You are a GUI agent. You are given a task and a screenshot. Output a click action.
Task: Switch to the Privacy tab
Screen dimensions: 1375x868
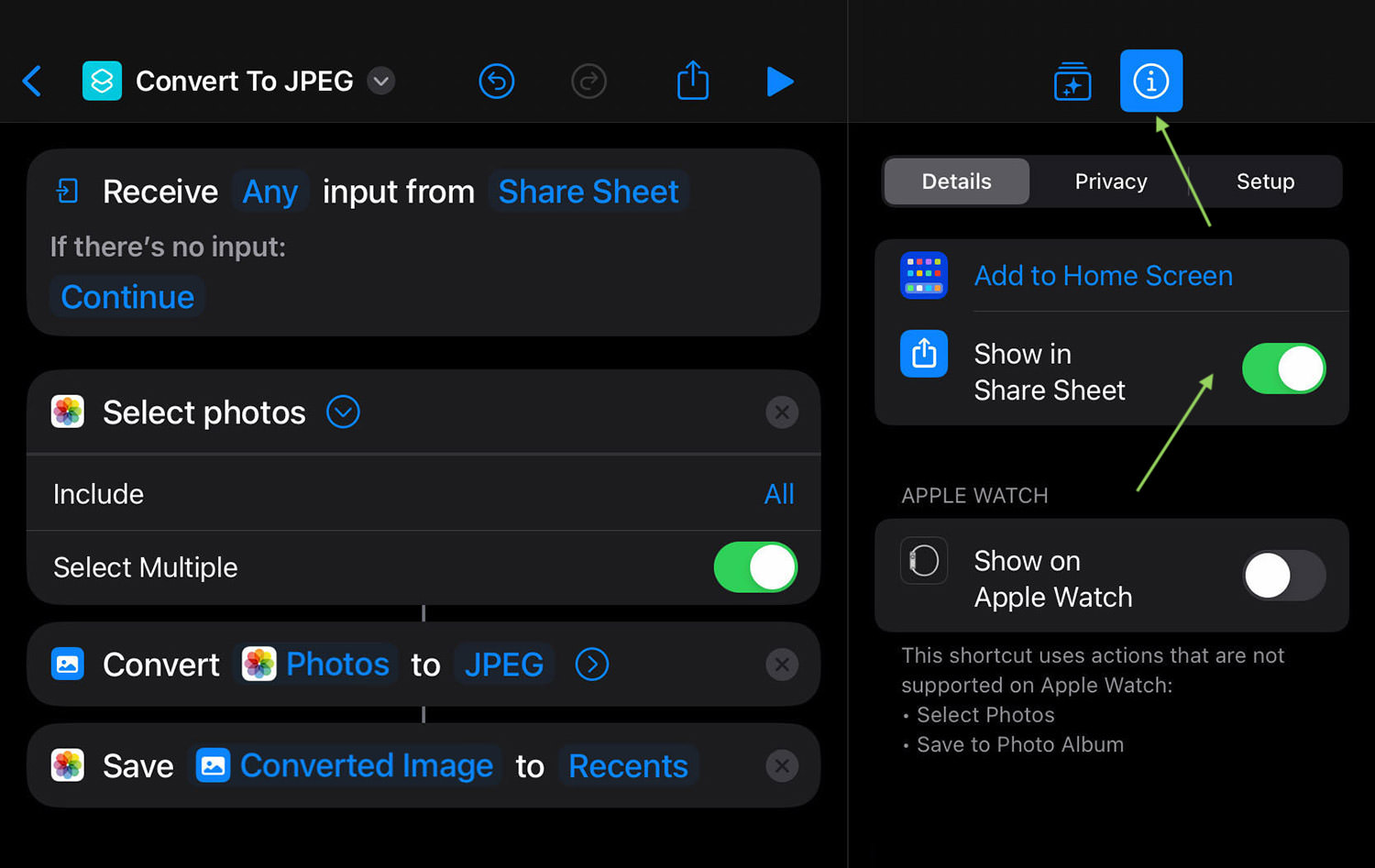[1111, 181]
